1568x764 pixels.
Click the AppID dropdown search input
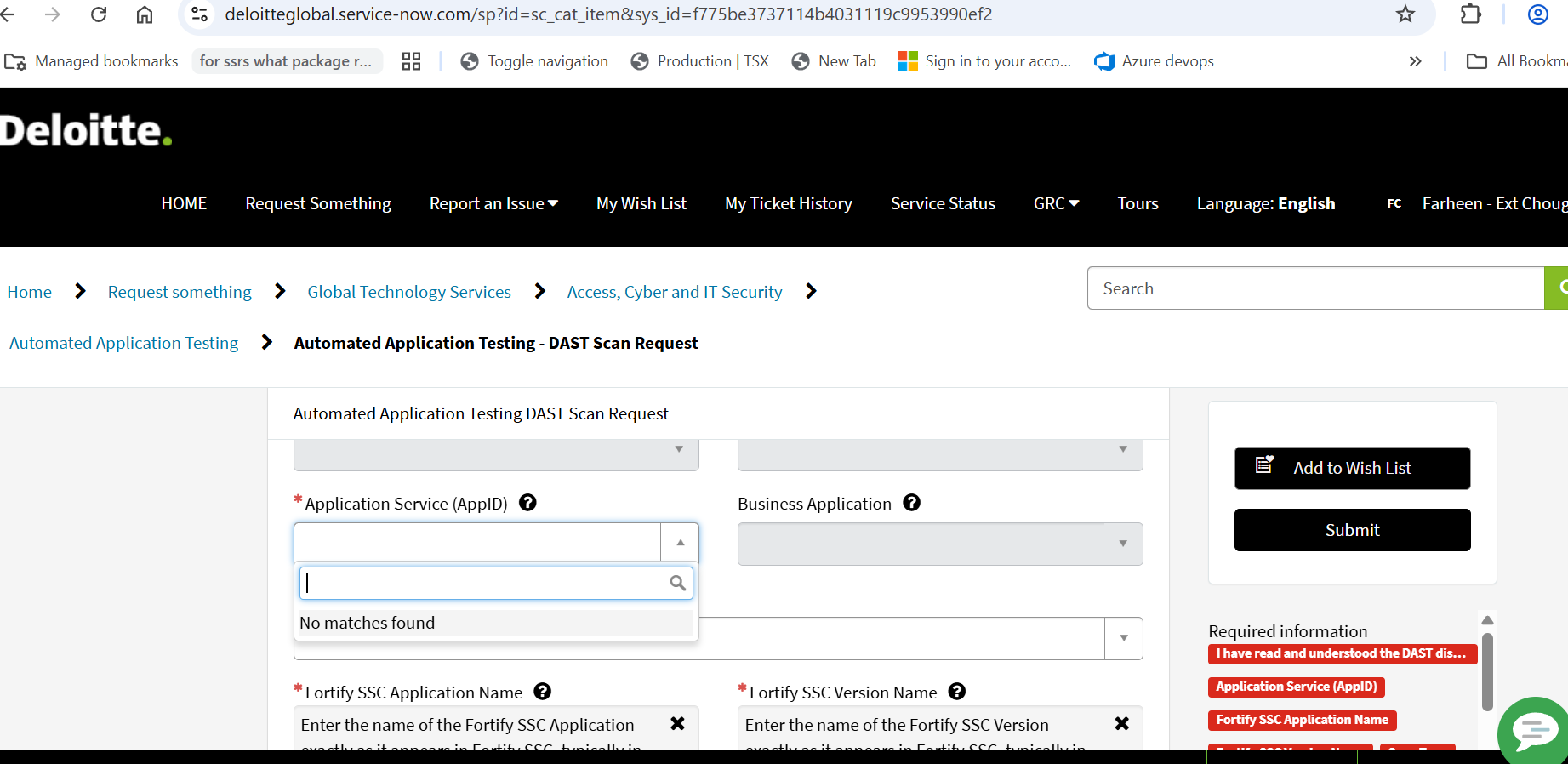[x=485, y=584]
